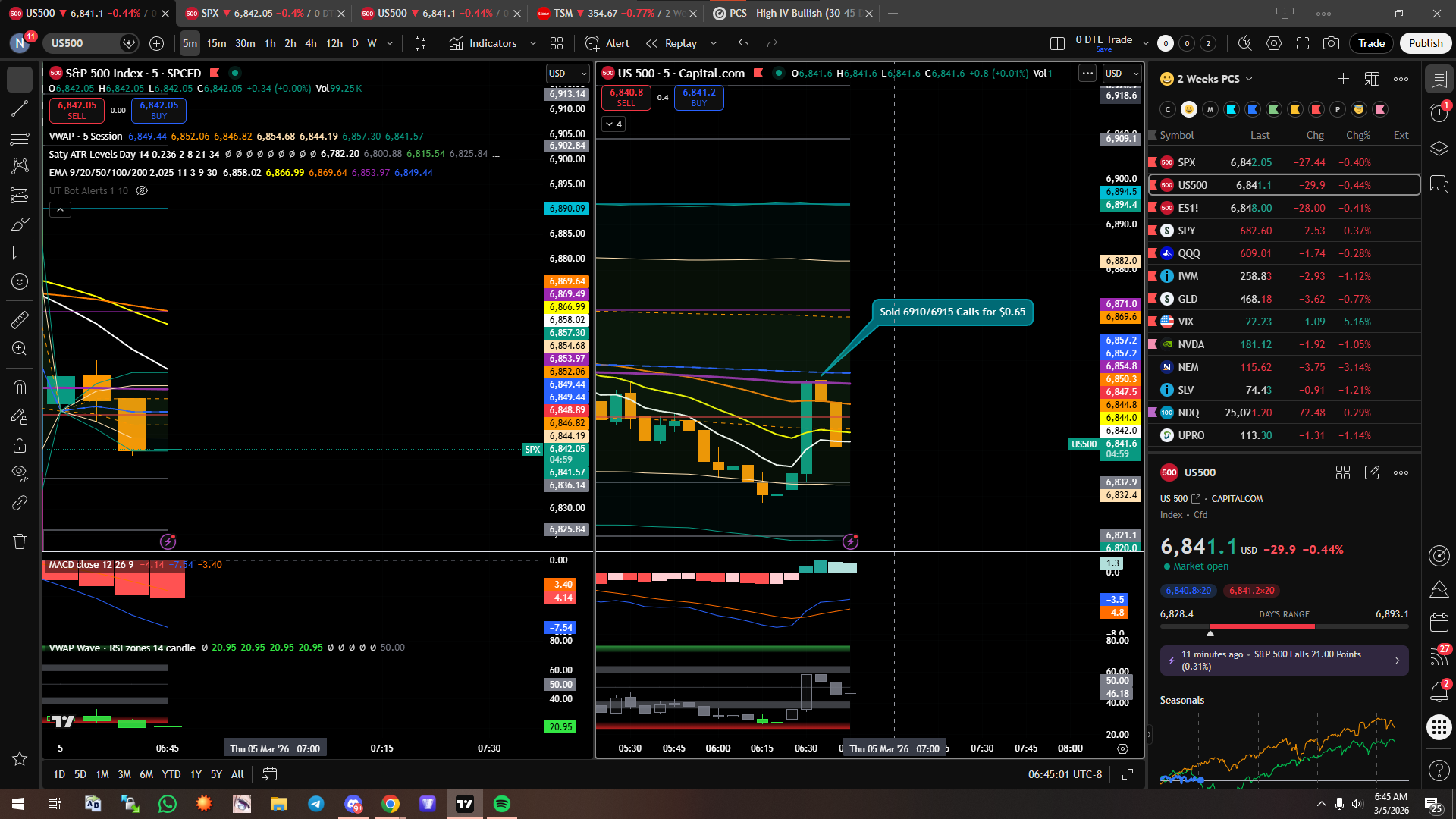Click the Trade button
The image size is (1456, 819).
point(1371,43)
